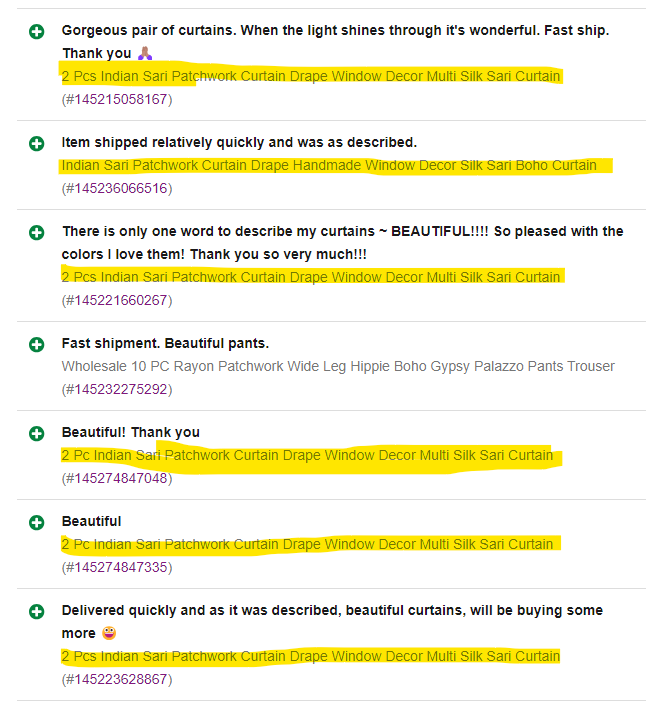Click praying hands emoji after "Thank you"
Image resolution: width=646 pixels, height=711 pixels.
pyautogui.click(x=144, y=53)
